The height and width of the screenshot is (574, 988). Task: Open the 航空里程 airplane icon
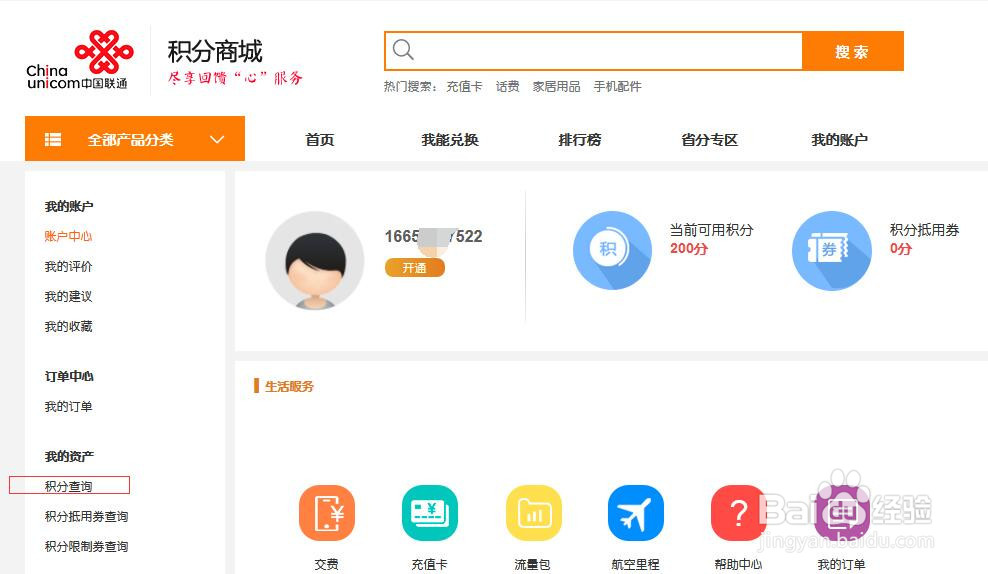click(x=636, y=513)
